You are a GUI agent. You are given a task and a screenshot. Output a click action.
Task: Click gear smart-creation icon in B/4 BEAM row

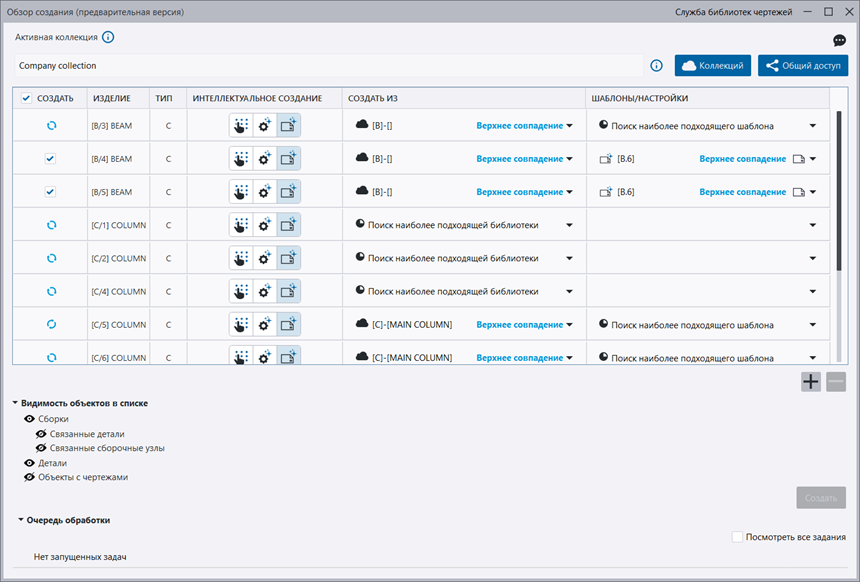tap(264, 159)
